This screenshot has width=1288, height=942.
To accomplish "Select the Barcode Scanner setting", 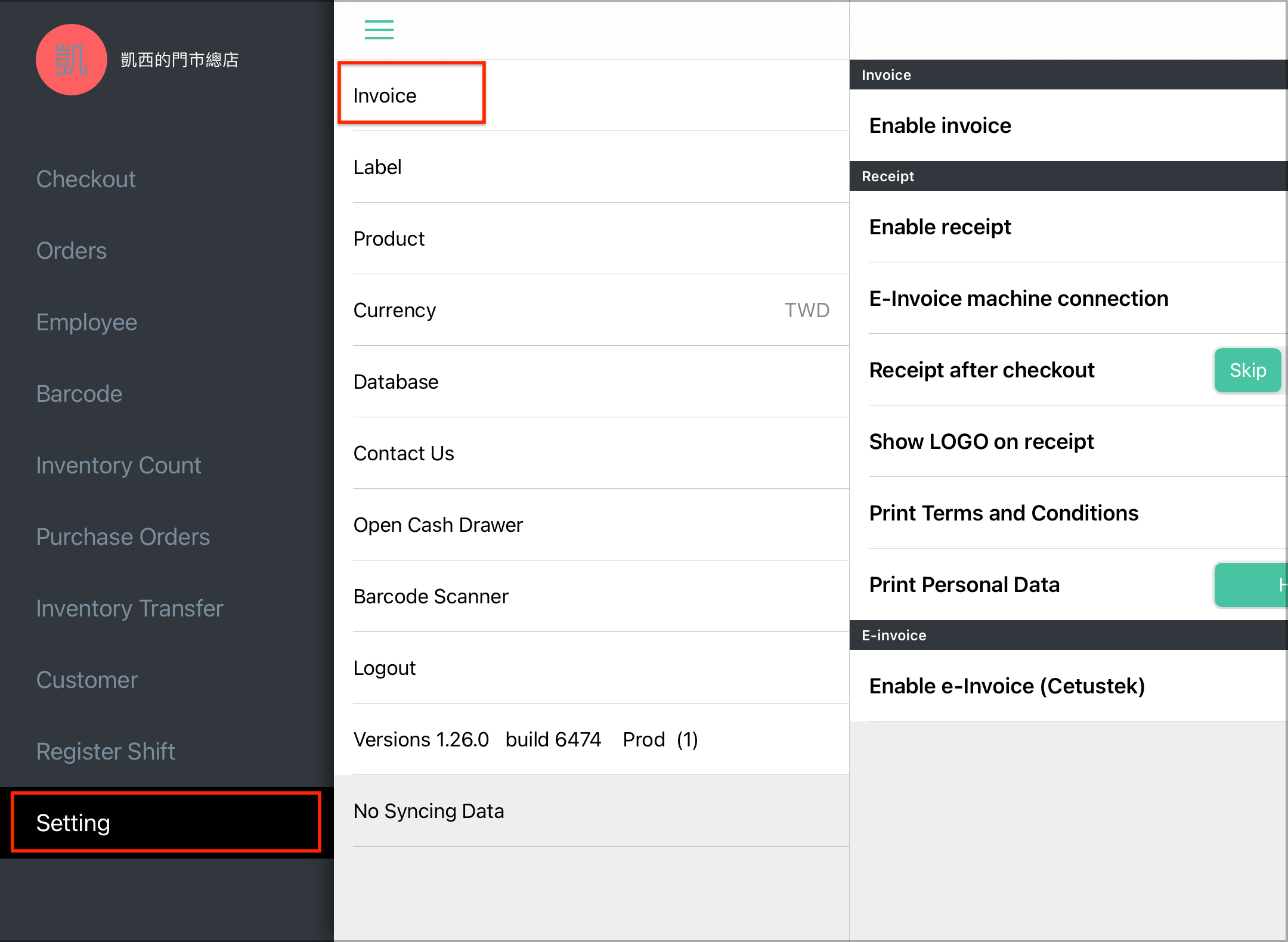I will tap(592, 596).
